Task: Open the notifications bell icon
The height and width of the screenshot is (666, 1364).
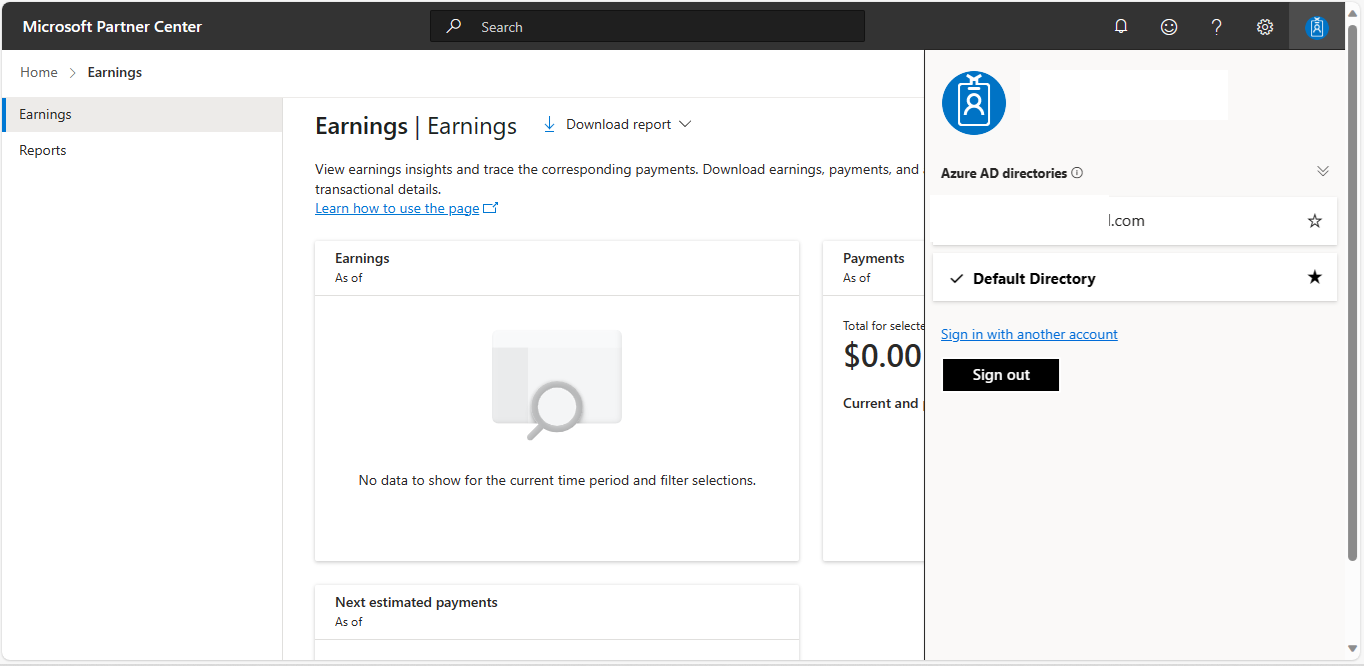Action: (1121, 27)
